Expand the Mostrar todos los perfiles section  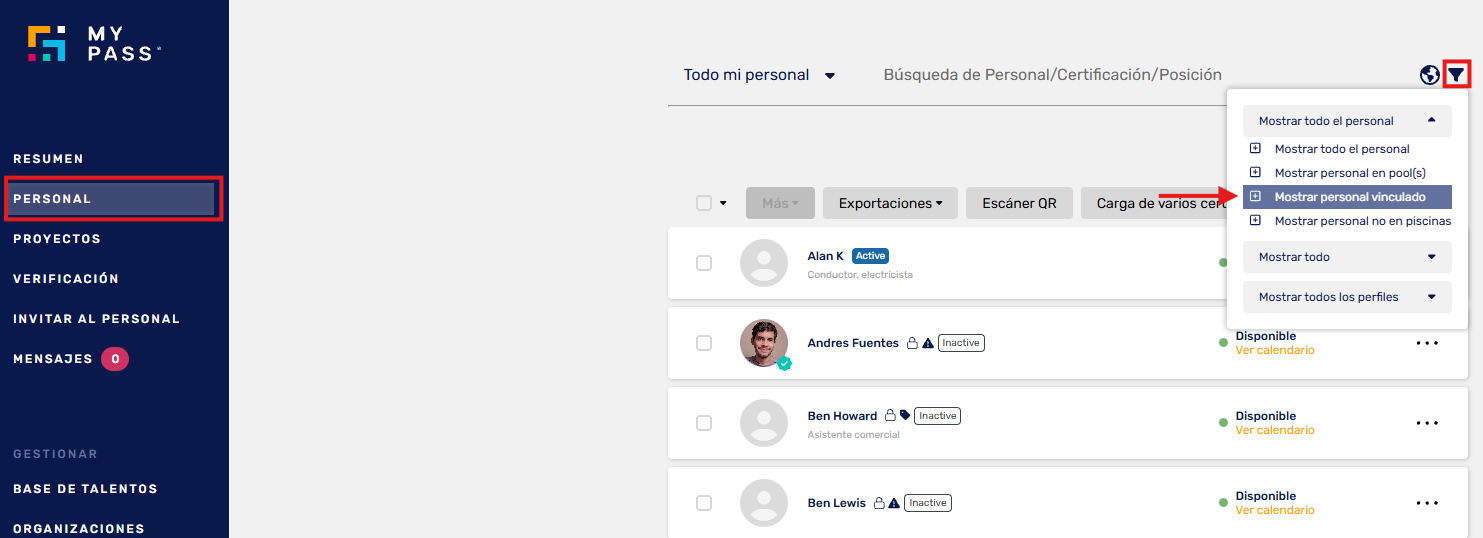[x=1347, y=297]
